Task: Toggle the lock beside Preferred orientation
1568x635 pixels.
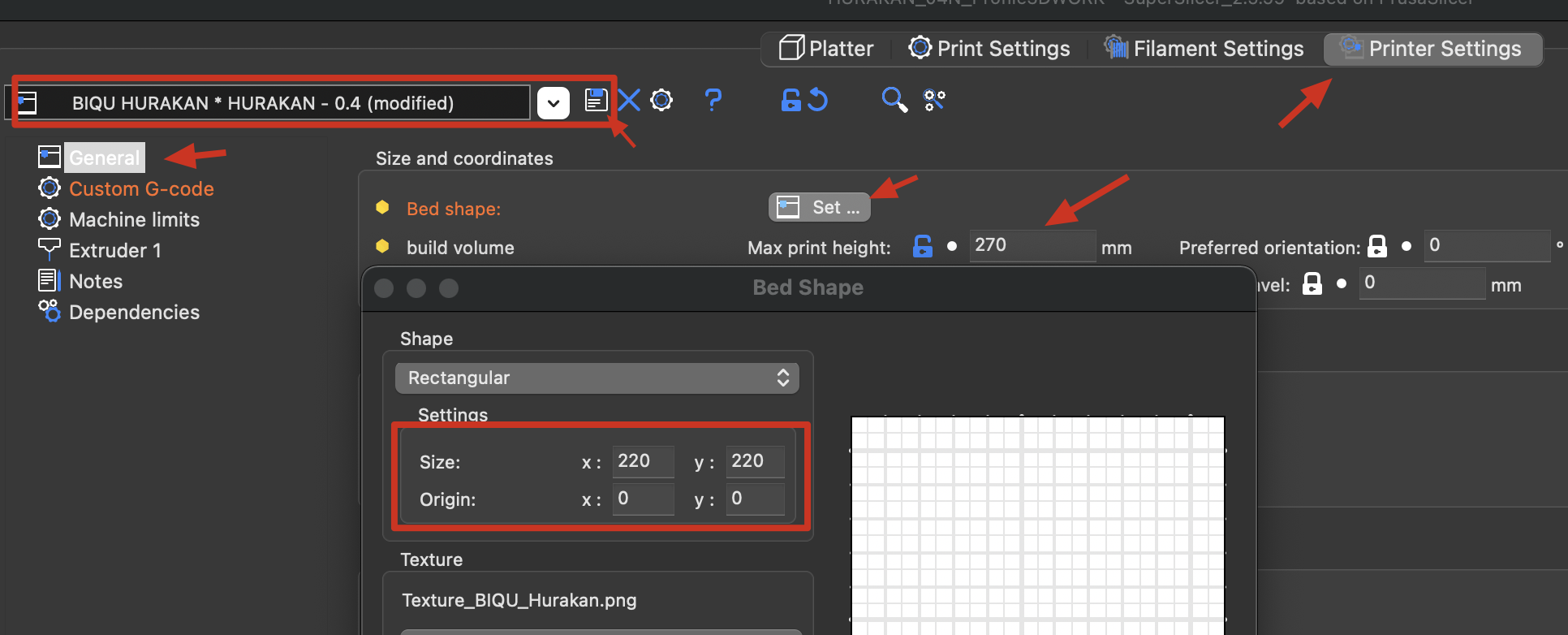Action: point(1377,246)
